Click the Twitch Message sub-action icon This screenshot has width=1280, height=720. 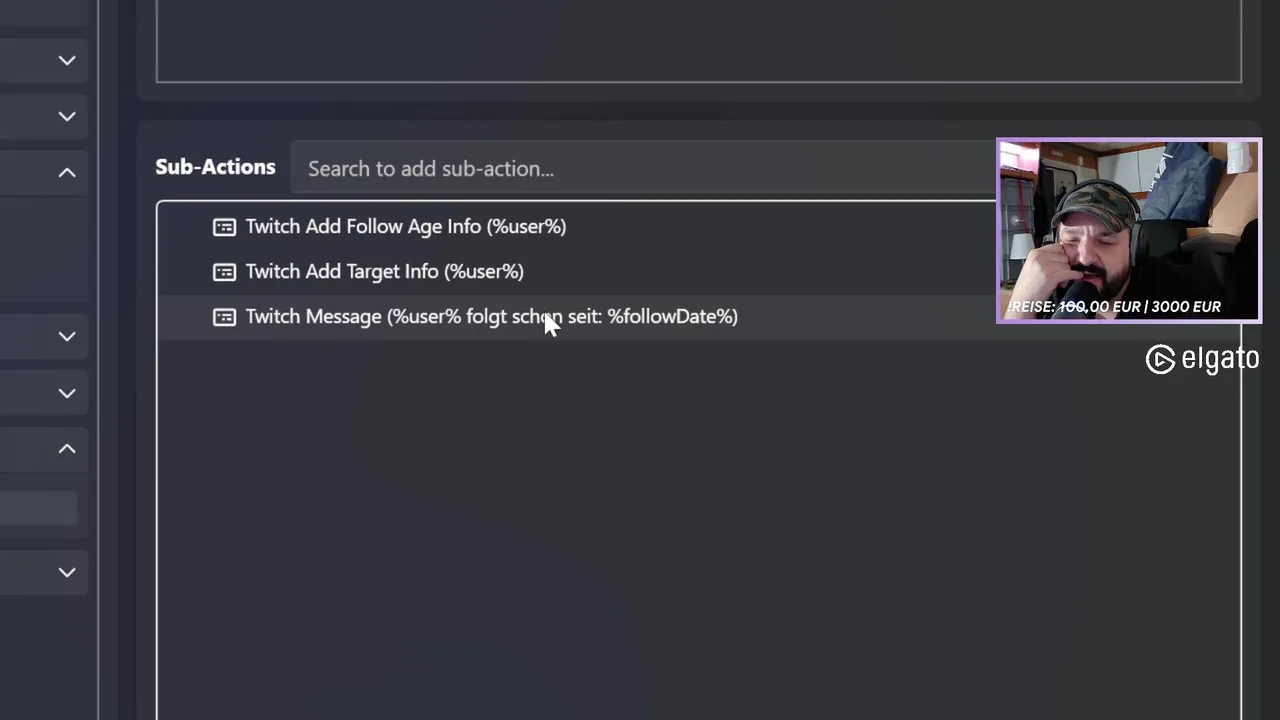(224, 317)
